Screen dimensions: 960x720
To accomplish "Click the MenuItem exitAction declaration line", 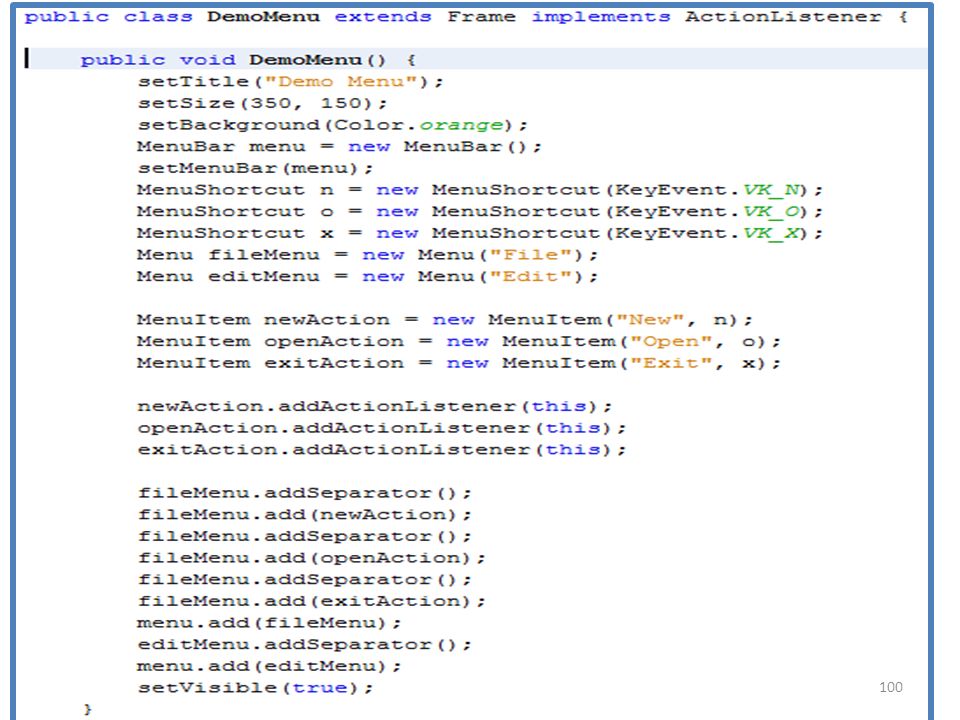I will pyautogui.click(x=459, y=363).
